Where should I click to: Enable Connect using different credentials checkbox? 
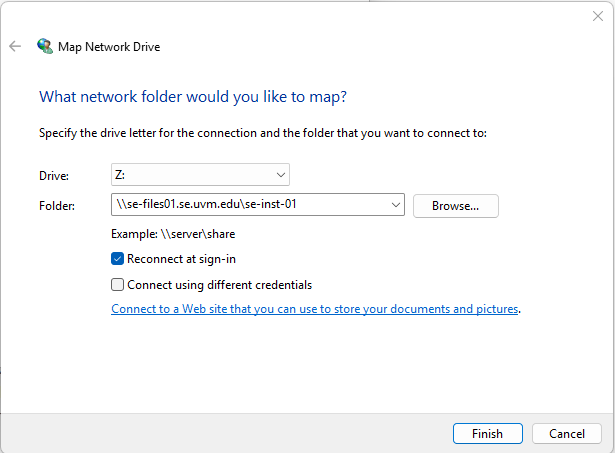pos(118,284)
